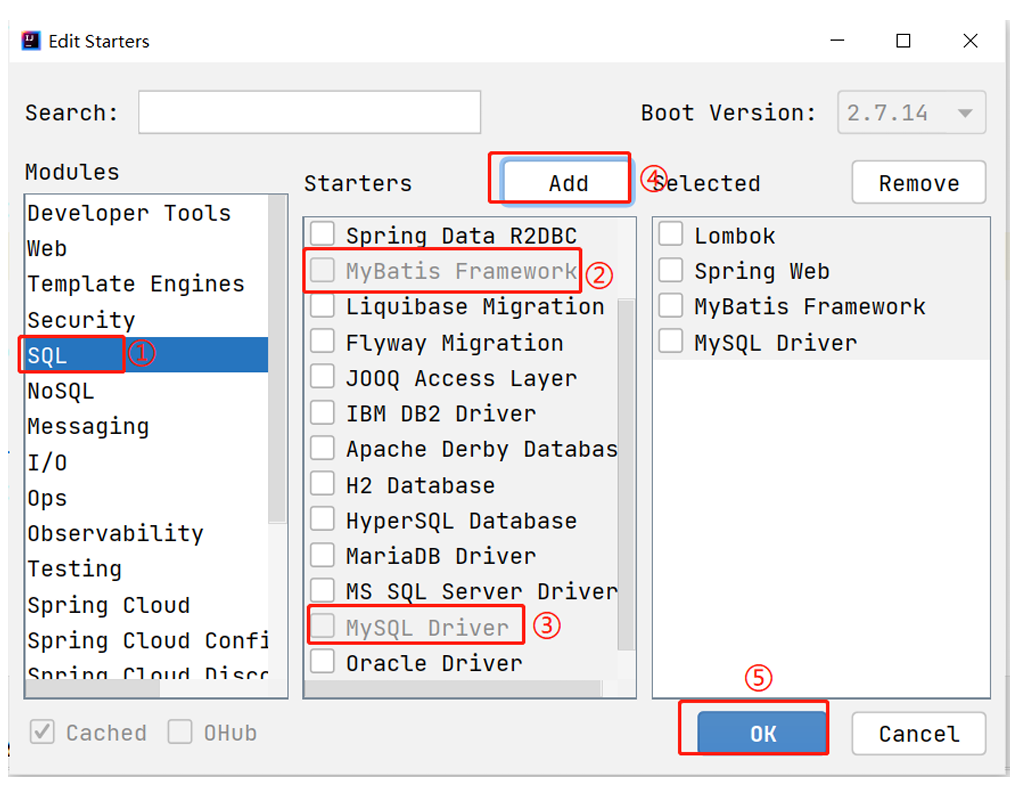Check the MS SQL Server Driver starter
The image size is (1028, 794).
322,590
